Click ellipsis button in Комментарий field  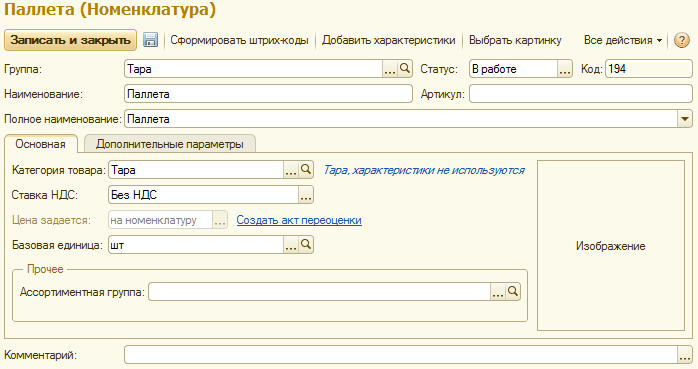pos(685,355)
